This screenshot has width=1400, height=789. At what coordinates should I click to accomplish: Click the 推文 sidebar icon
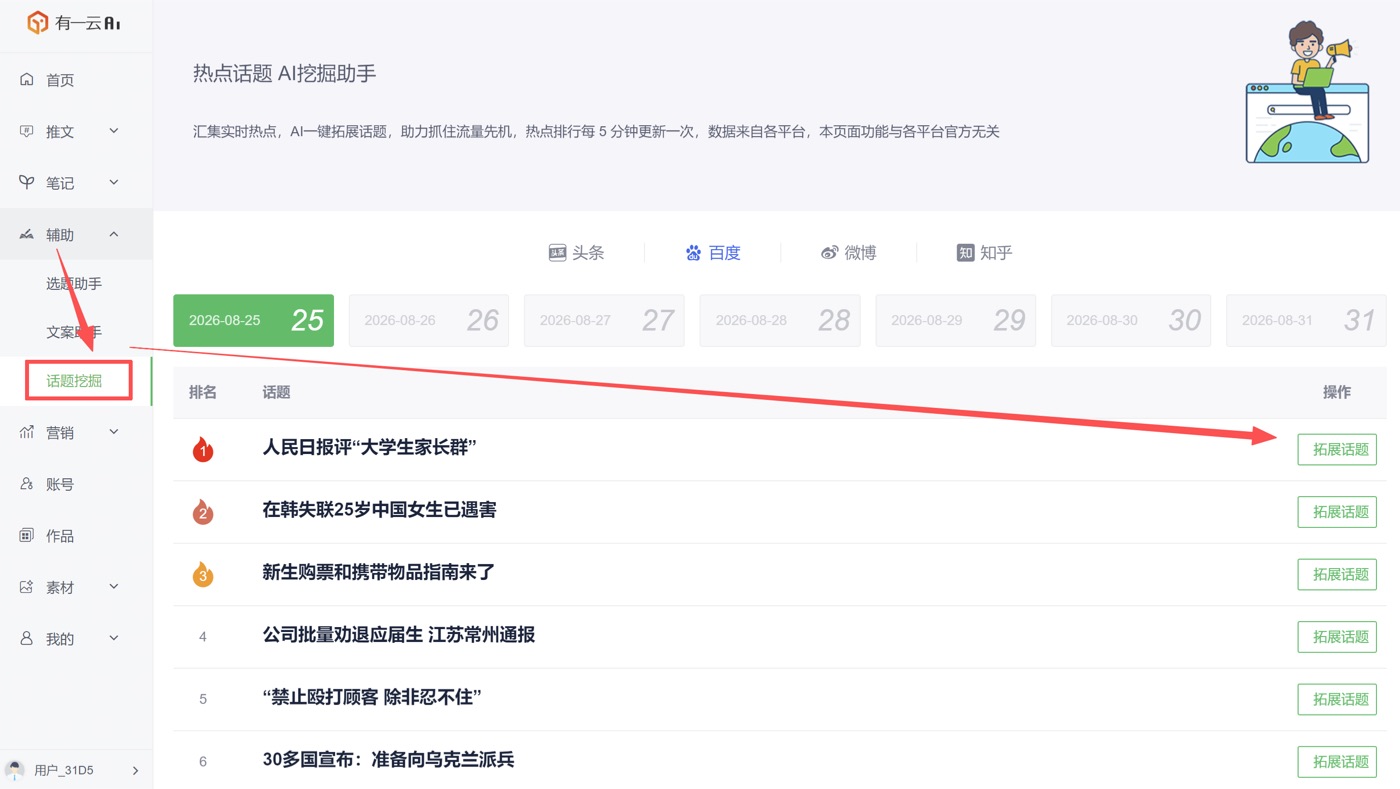click(27, 131)
